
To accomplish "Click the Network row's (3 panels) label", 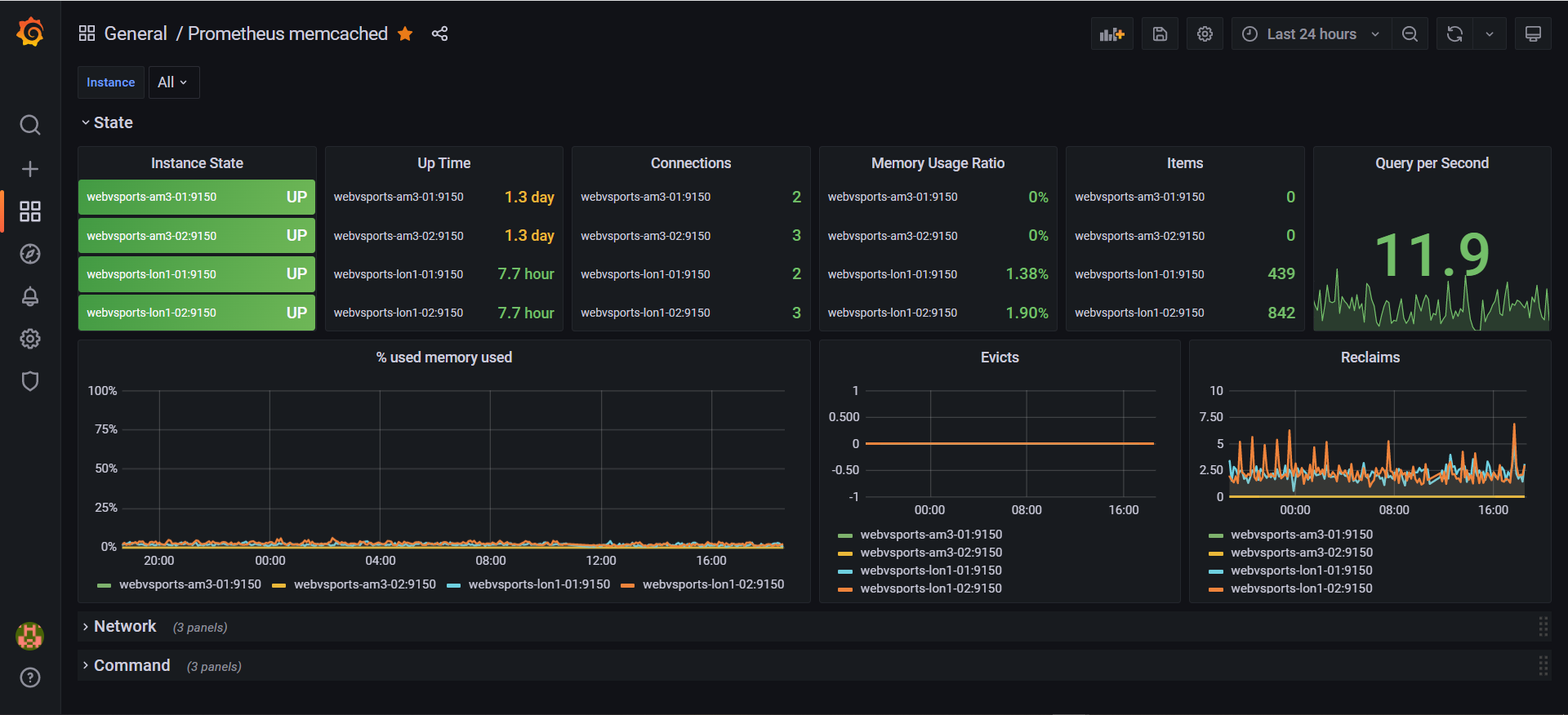I will pos(200,628).
